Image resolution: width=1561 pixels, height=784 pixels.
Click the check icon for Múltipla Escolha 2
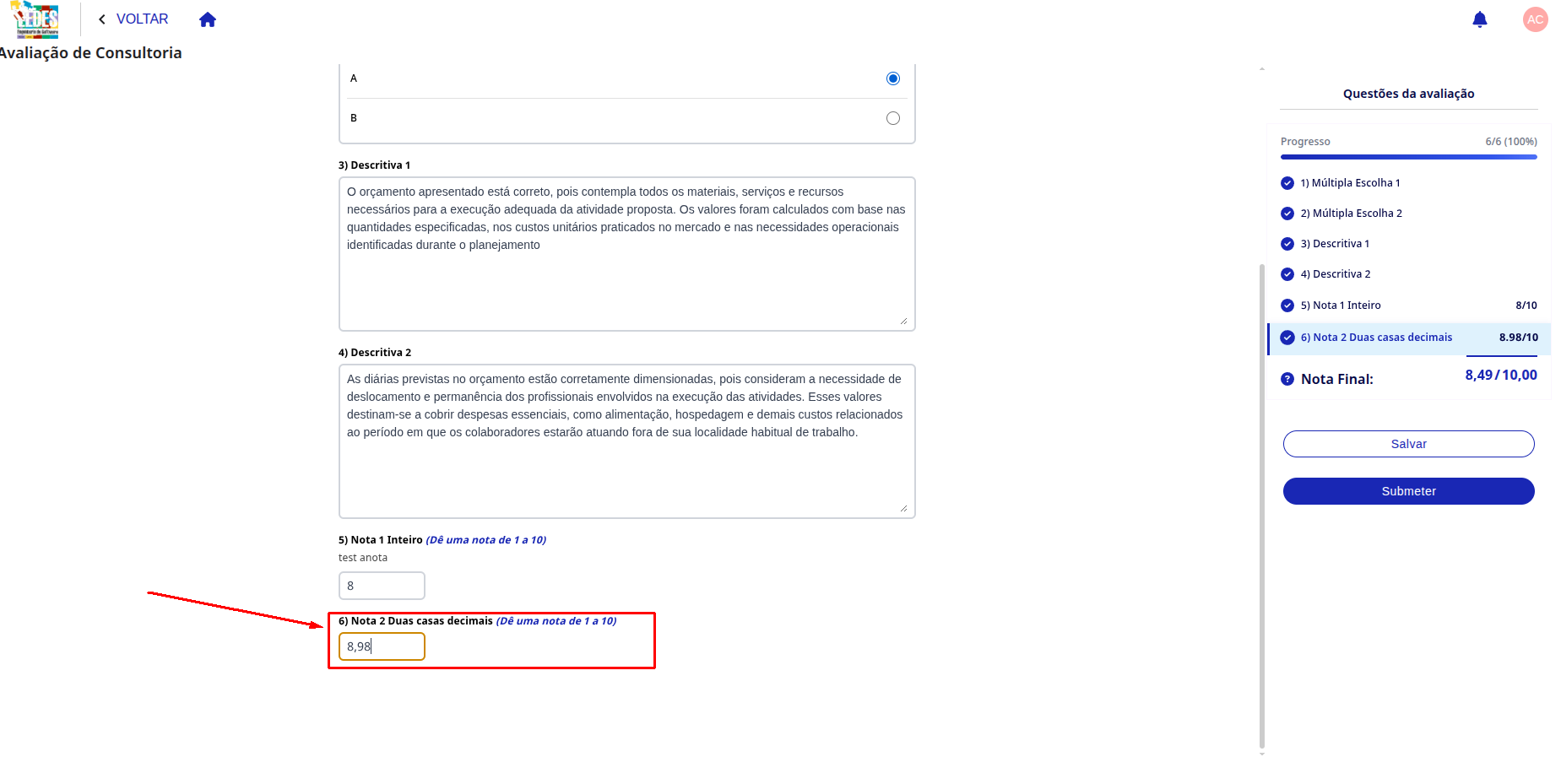pyautogui.click(x=1287, y=214)
